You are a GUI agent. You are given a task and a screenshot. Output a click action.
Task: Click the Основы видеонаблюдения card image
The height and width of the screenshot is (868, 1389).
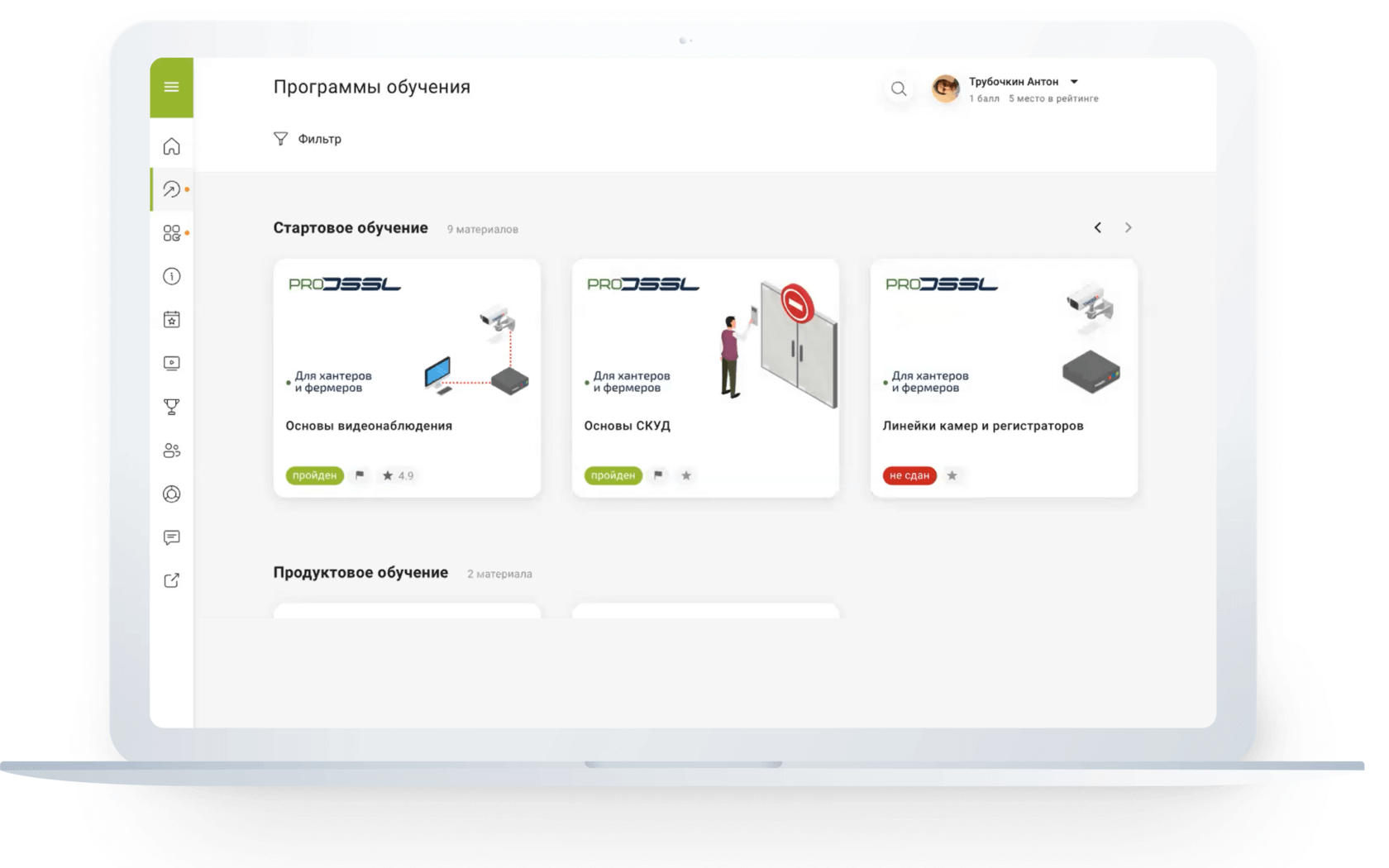[x=407, y=335]
